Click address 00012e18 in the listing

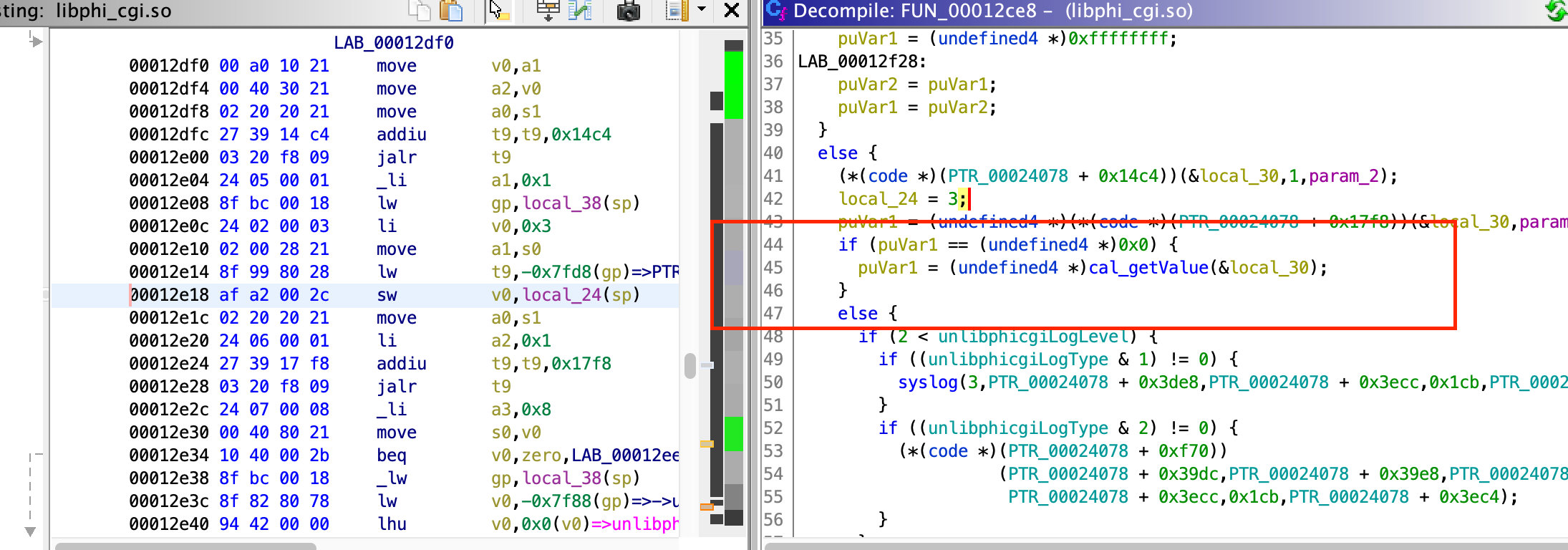(169, 295)
